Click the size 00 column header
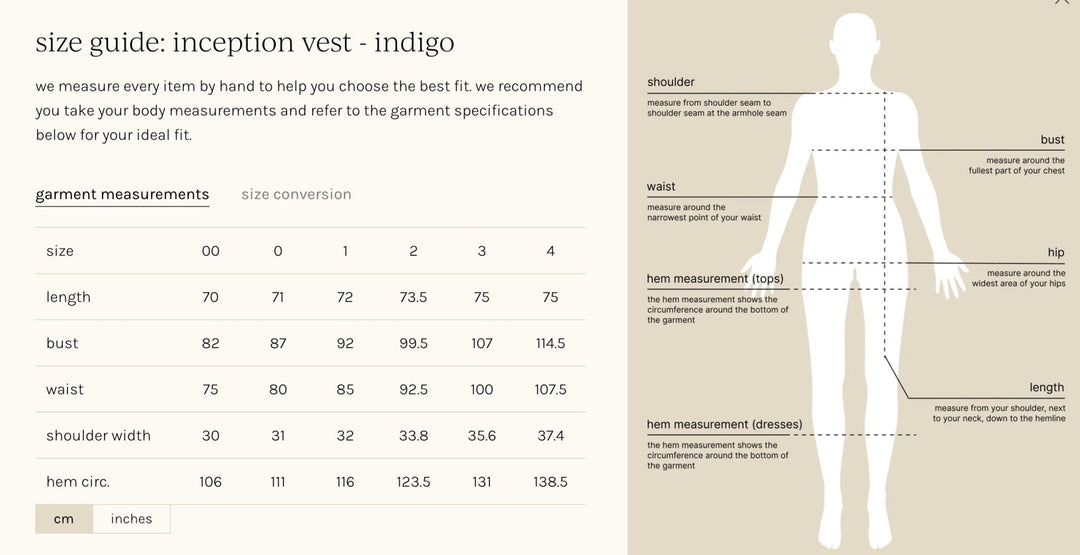 click(x=211, y=251)
